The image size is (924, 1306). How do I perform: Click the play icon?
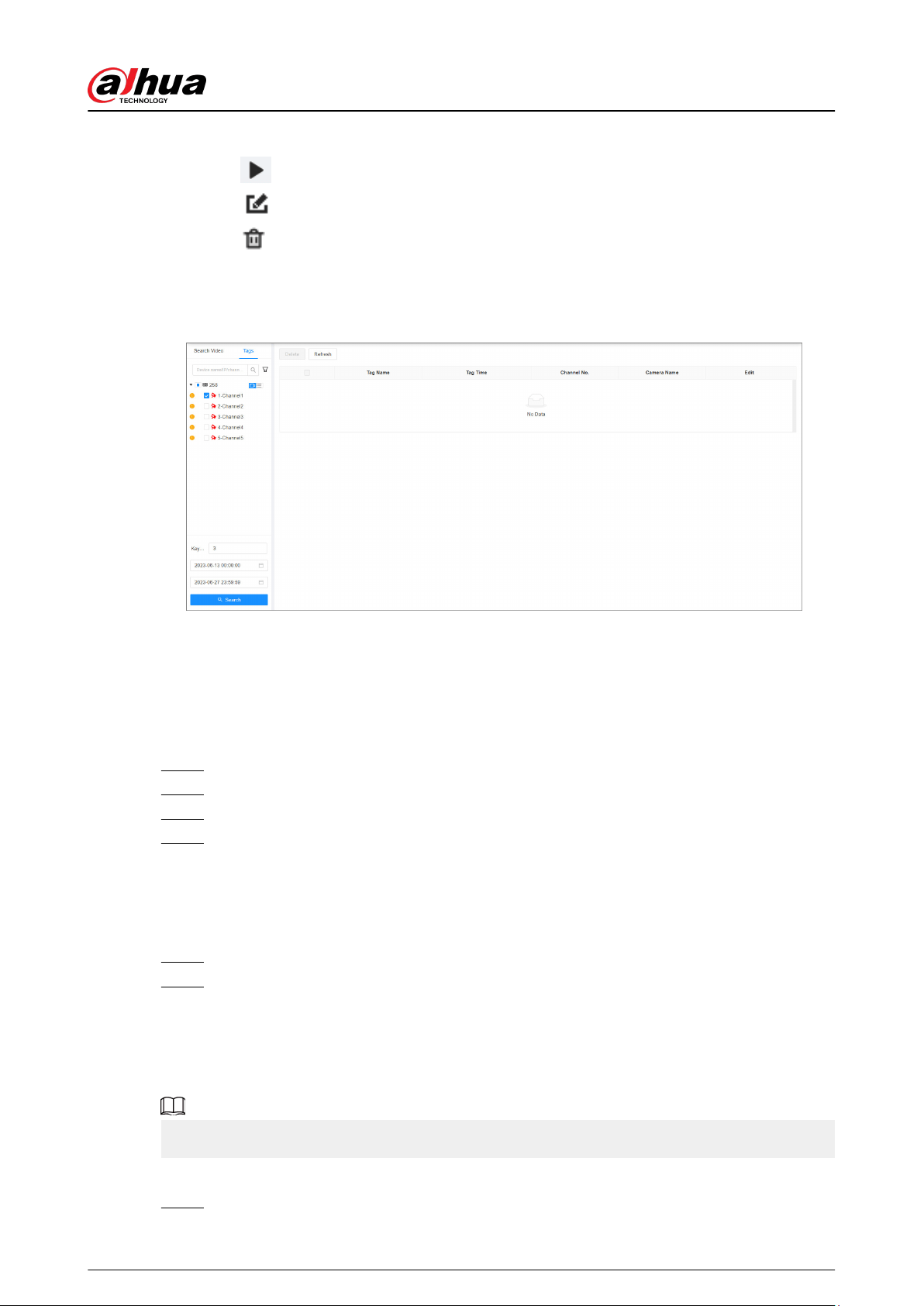tap(256, 170)
